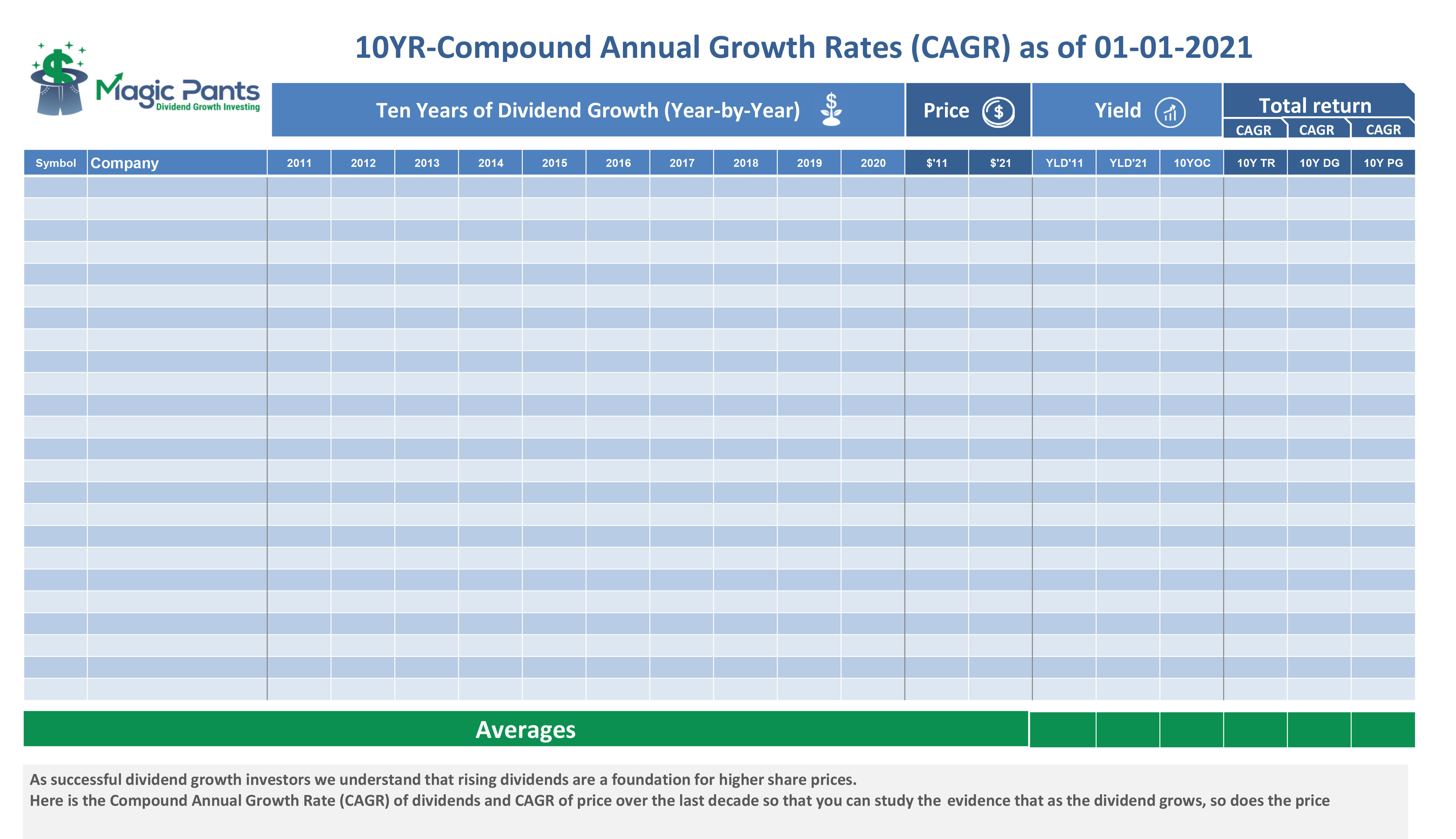Click the 2020 year column header
The width and height of the screenshot is (1456, 839).
873,163
